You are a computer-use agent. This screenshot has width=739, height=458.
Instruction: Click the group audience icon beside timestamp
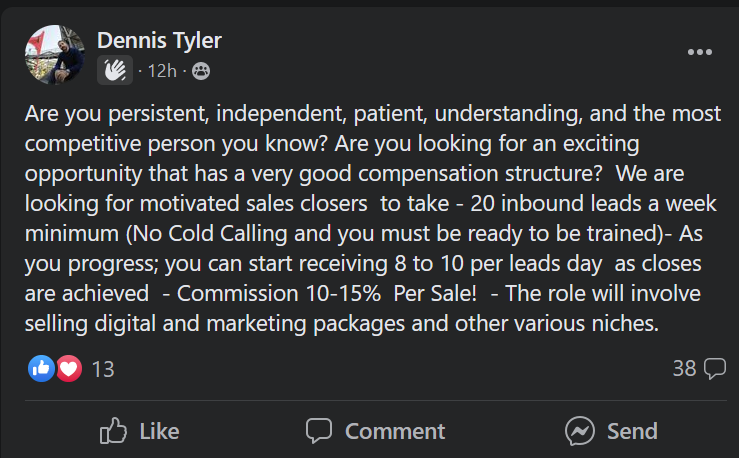tap(200, 71)
